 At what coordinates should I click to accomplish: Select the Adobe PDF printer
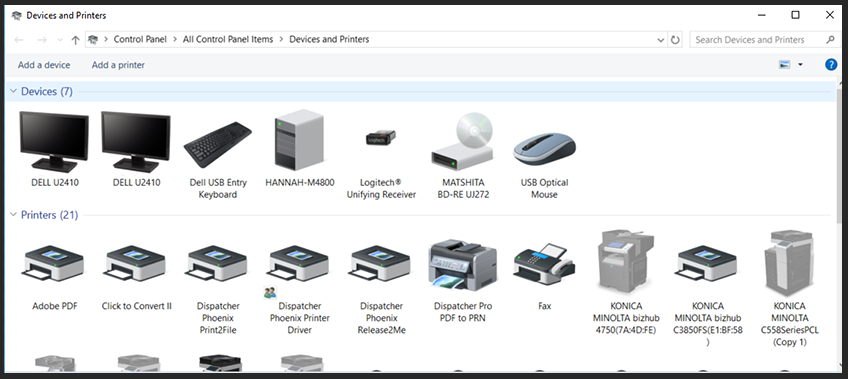[x=54, y=263]
